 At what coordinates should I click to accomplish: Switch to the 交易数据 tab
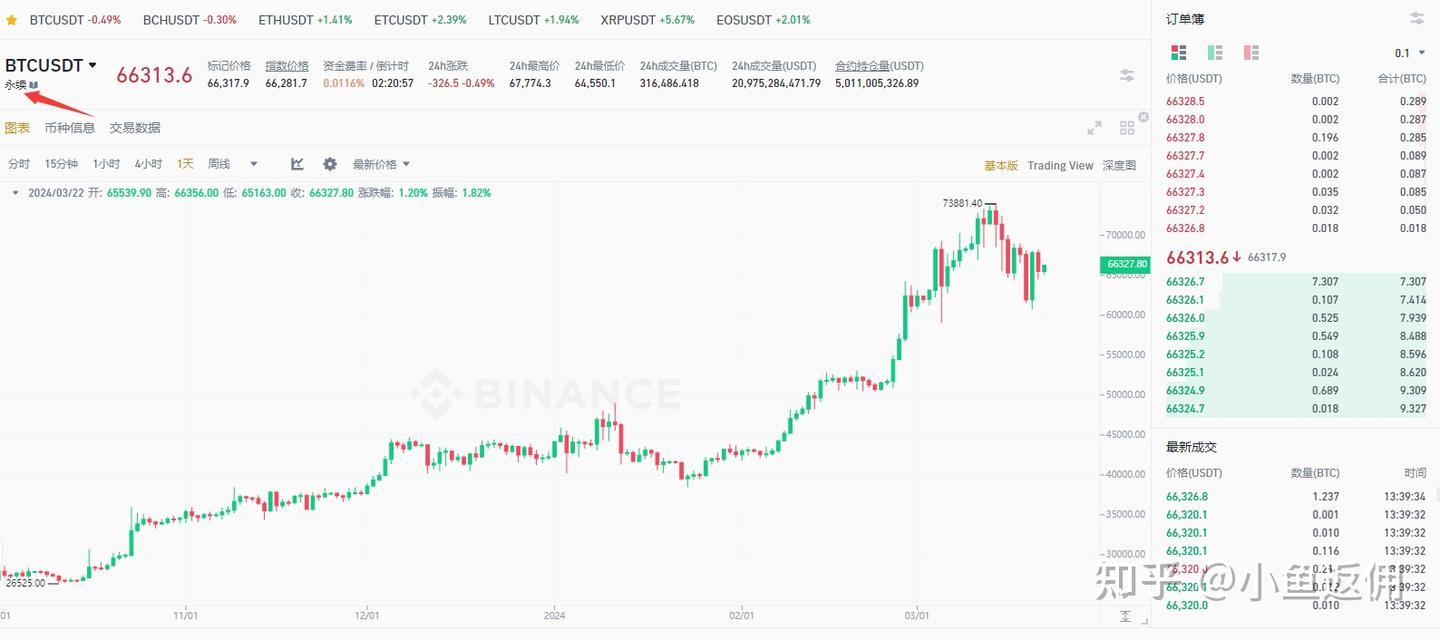tap(135, 128)
